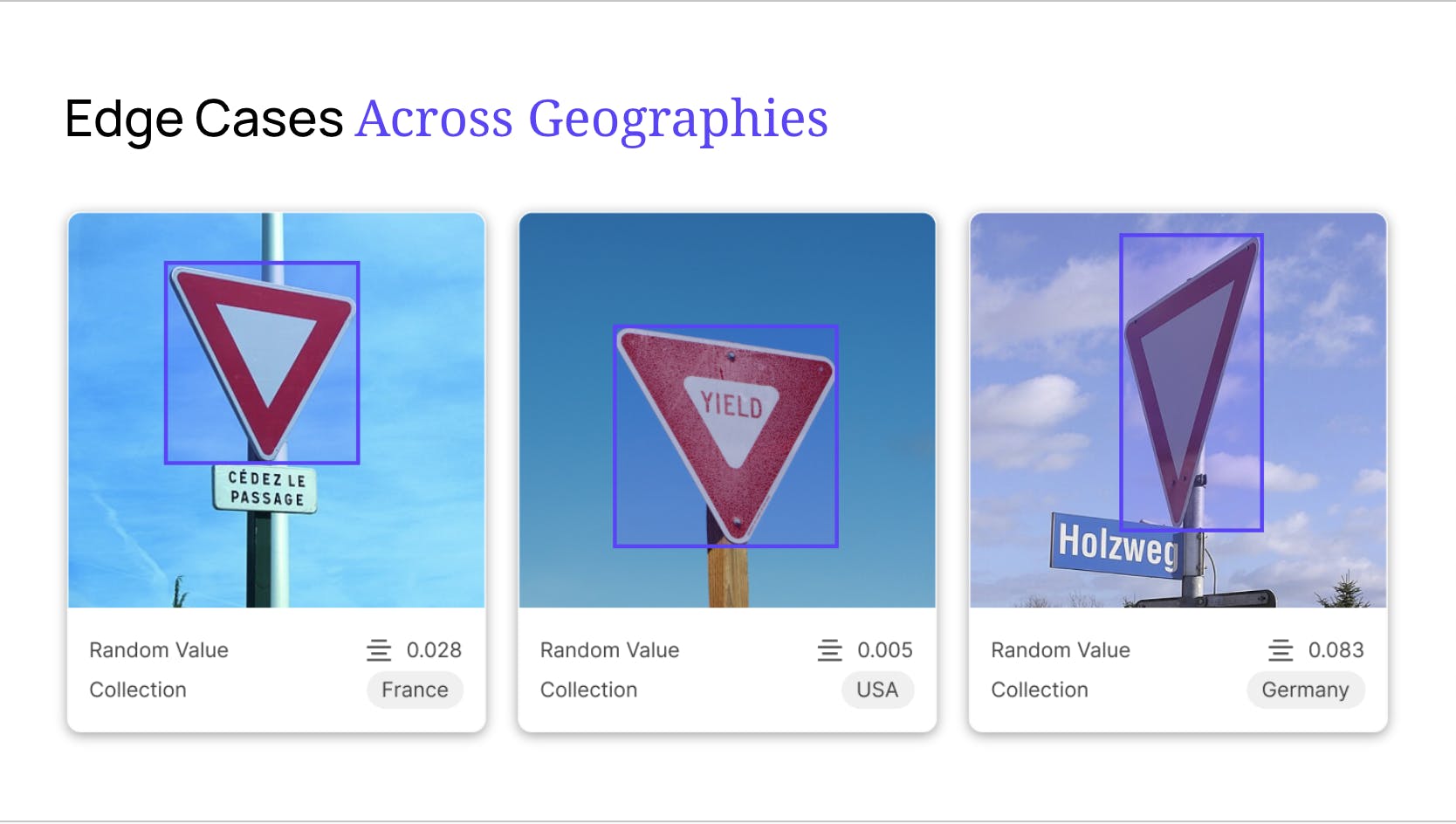Click the YIELD text on the sign
1456x824 pixels.
tap(731, 404)
